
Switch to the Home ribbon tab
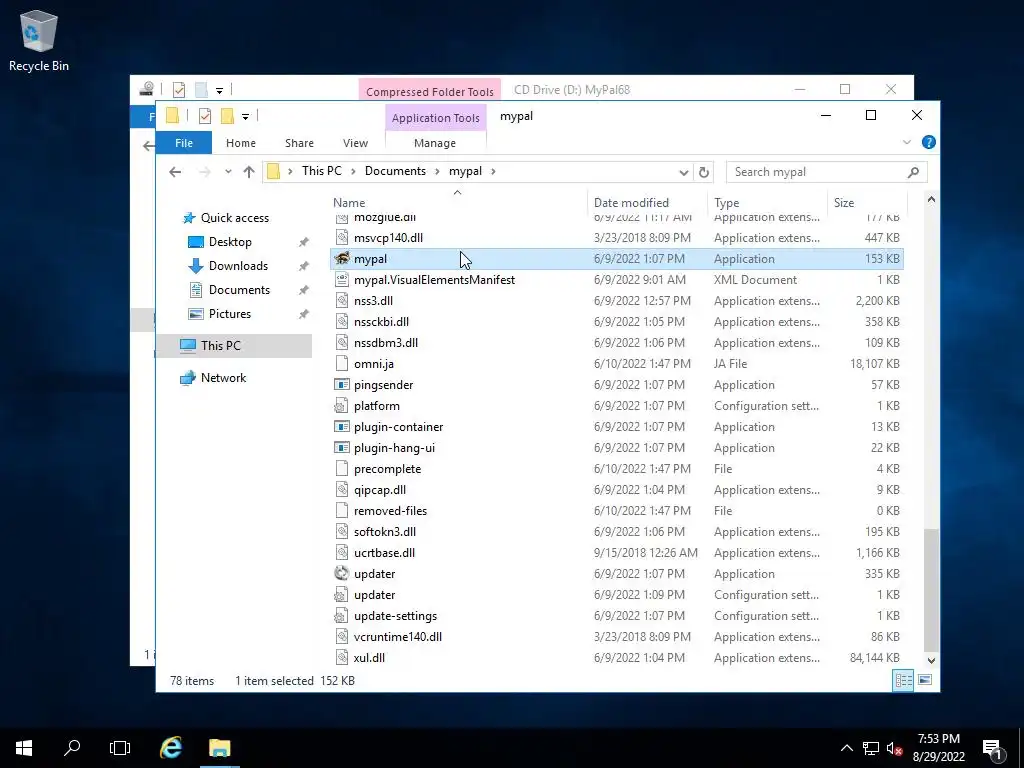tap(240, 143)
